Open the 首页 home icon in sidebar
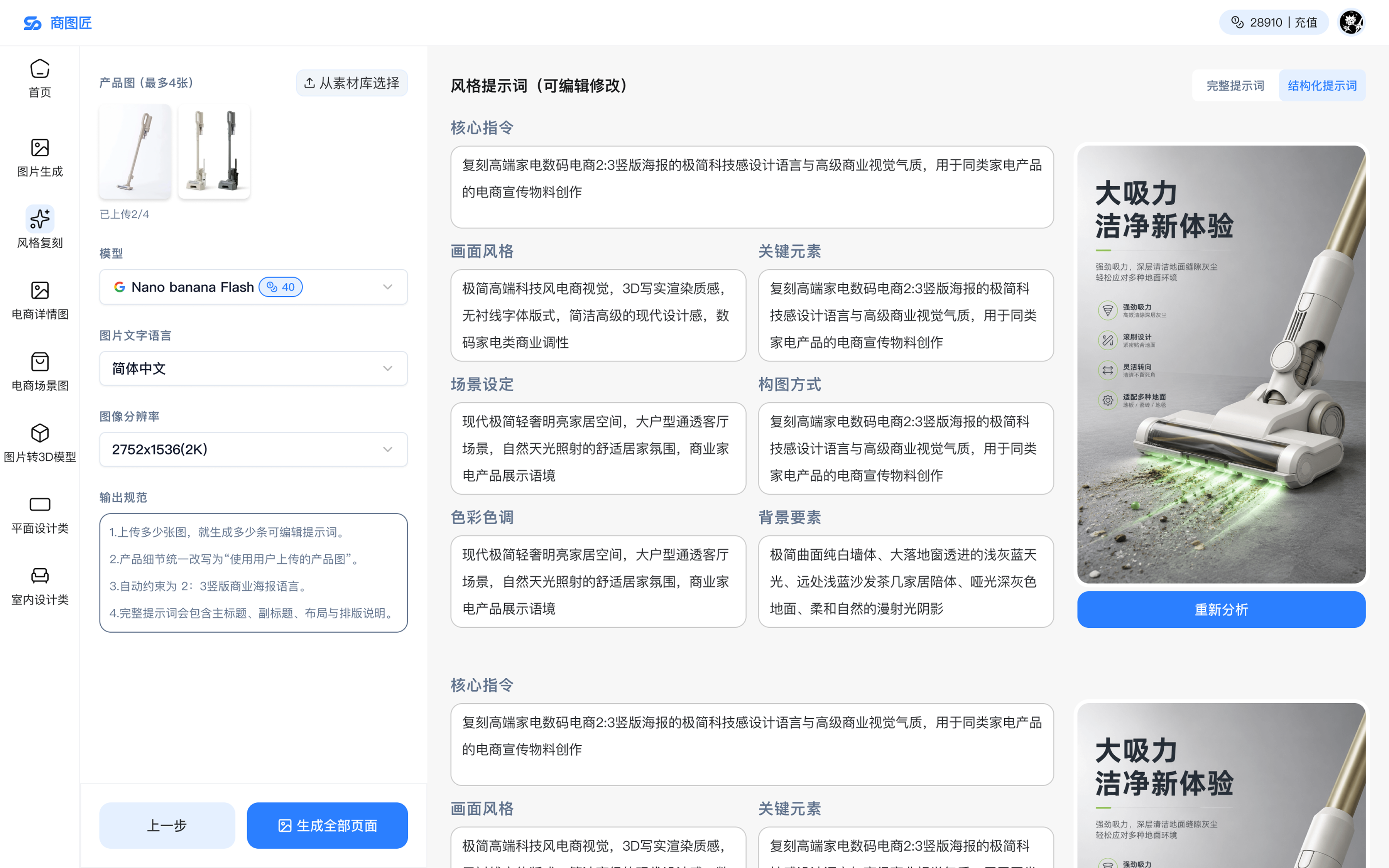The height and width of the screenshot is (868, 1389). pos(40,69)
